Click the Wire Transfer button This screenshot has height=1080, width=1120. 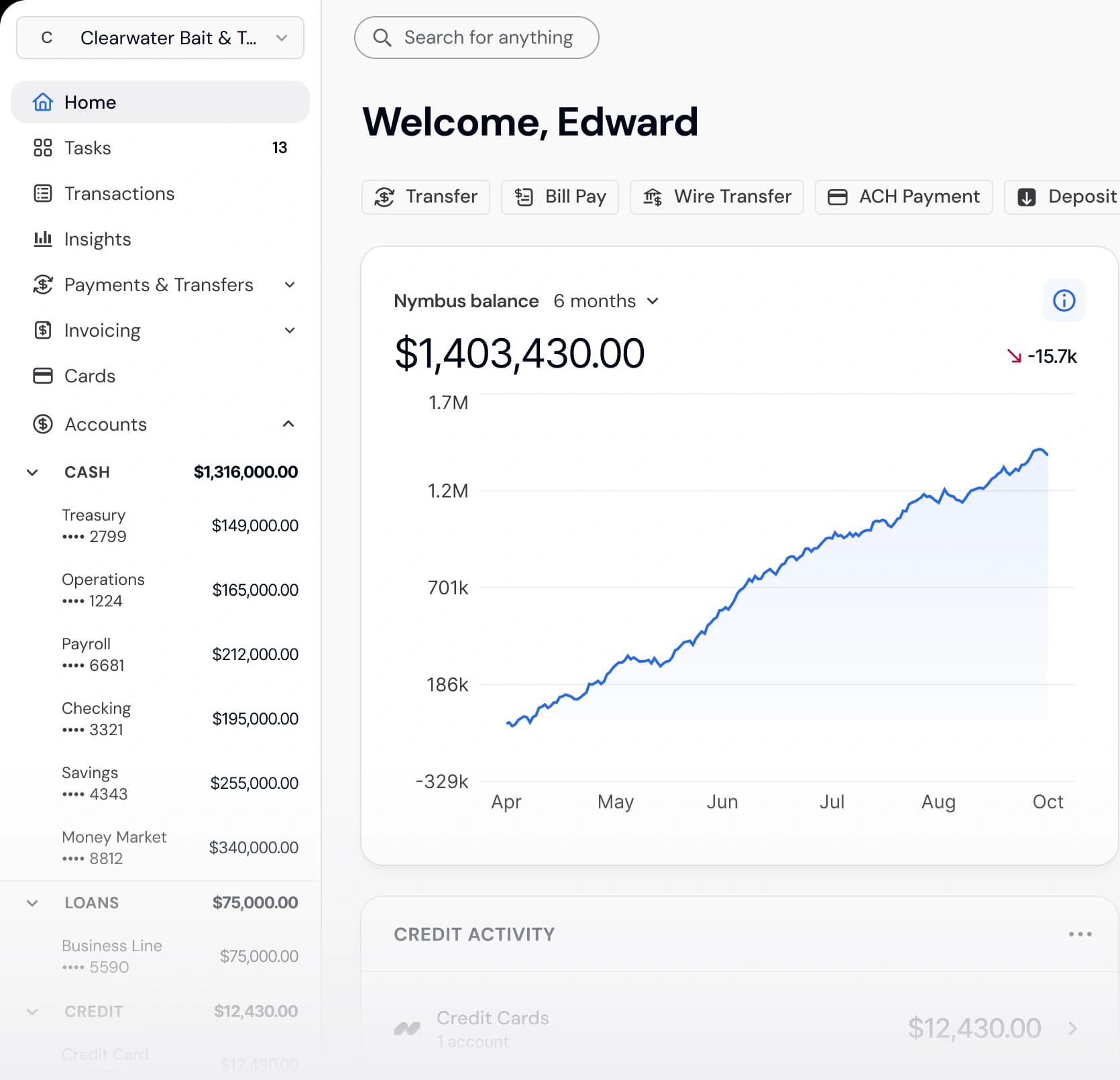point(717,197)
